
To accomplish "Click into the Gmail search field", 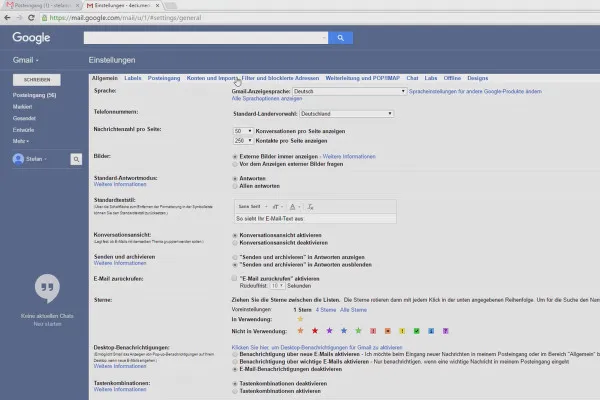I will [x=206, y=38].
